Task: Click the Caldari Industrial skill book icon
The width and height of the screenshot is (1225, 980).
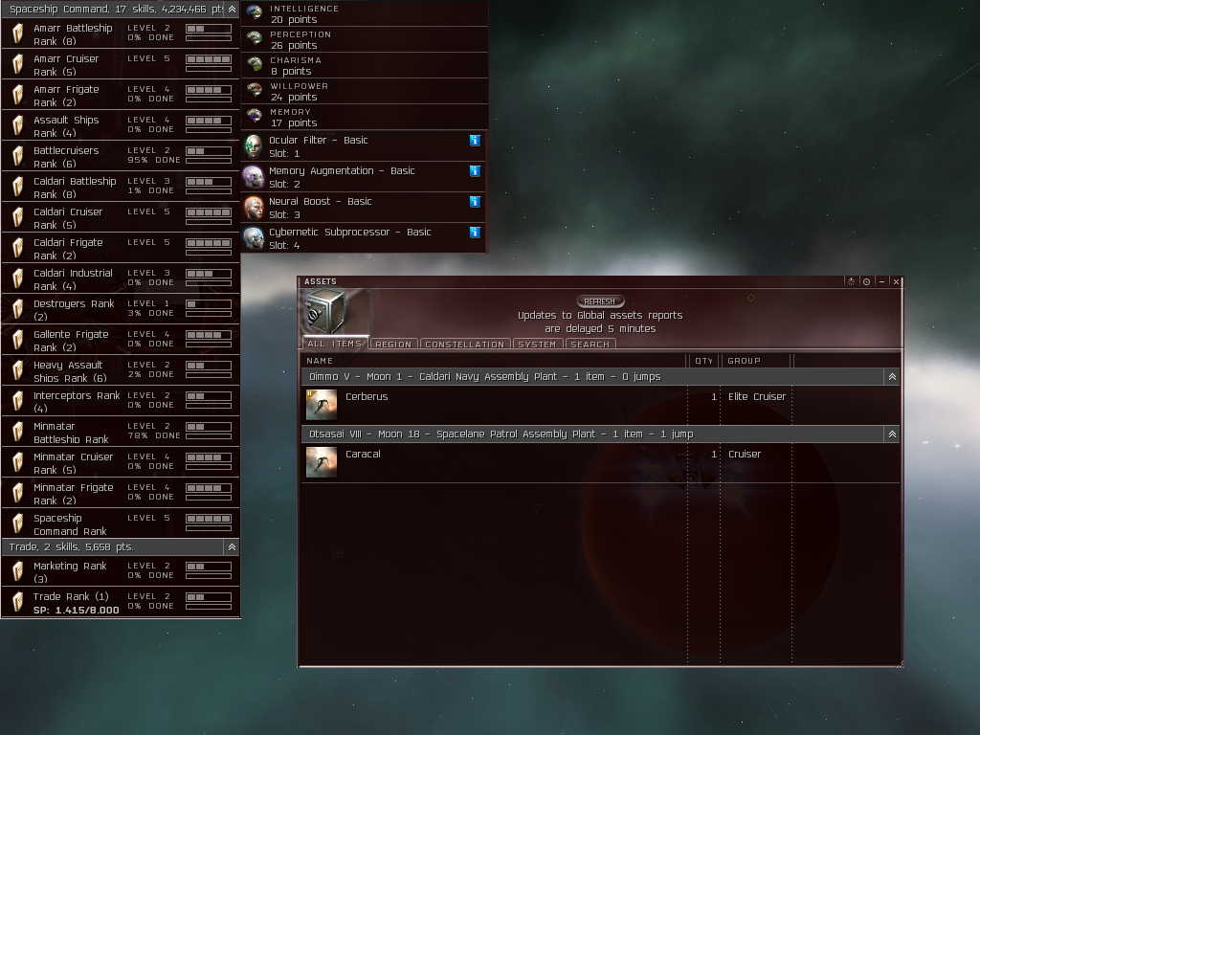Action: click(x=17, y=278)
